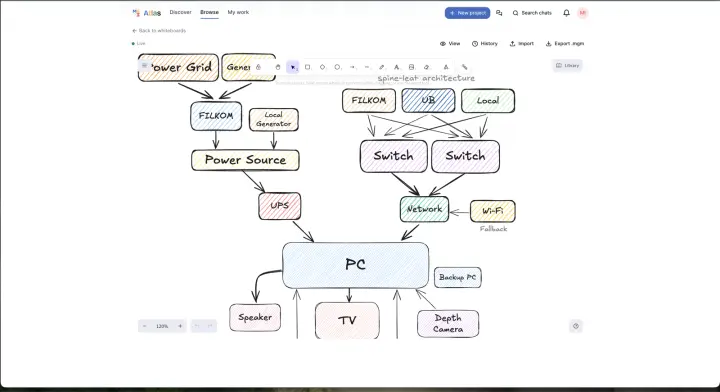Select the Depth Camera node
720x392 pixels.
coord(448,324)
